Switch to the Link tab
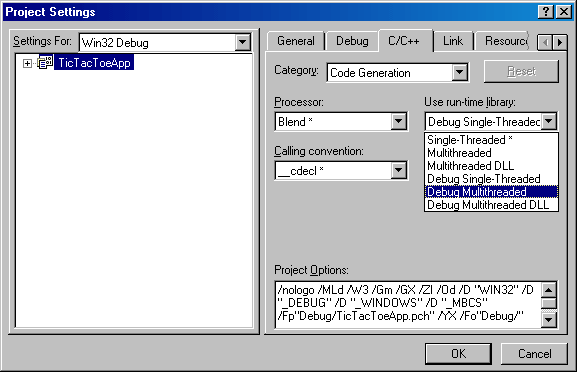This screenshot has height=372, width=577. pyautogui.click(x=453, y=41)
